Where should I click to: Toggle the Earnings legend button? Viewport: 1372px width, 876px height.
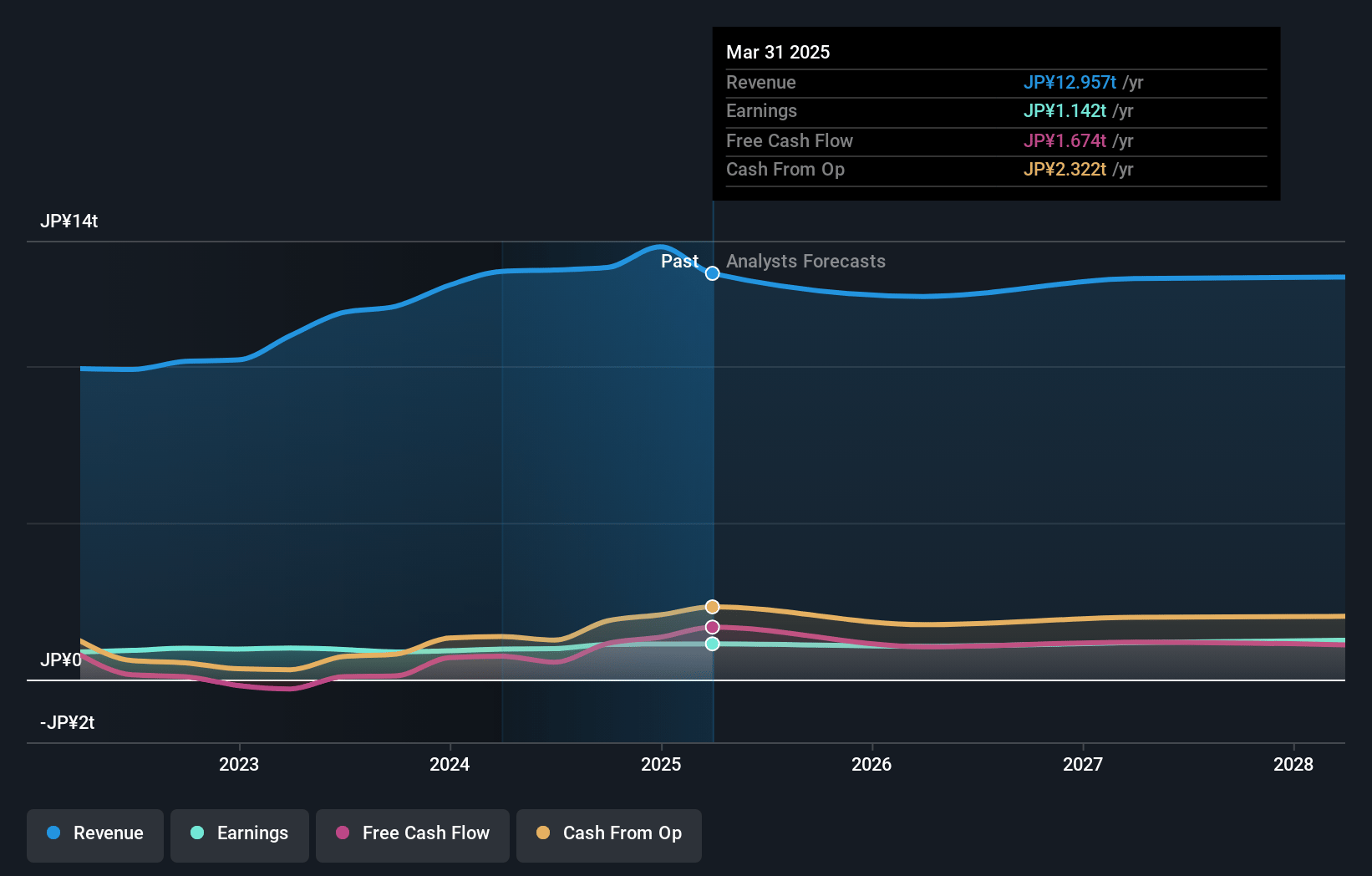[x=240, y=835]
